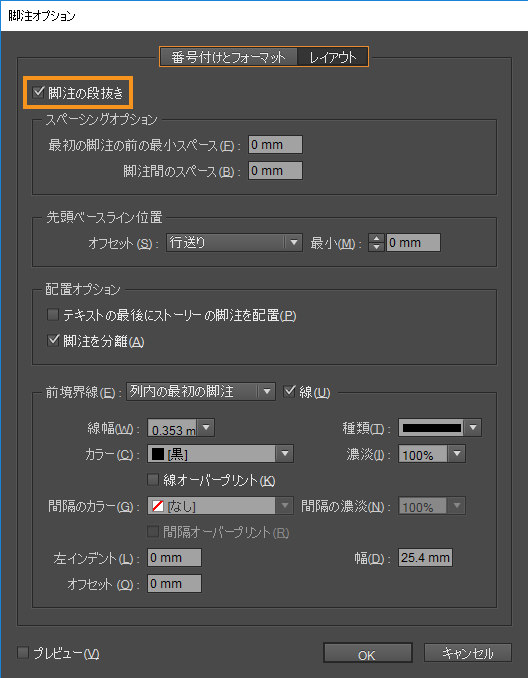Toggle the 間隔オーバープリント checkbox
The height and width of the screenshot is (678, 528).
tap(153, 531)
